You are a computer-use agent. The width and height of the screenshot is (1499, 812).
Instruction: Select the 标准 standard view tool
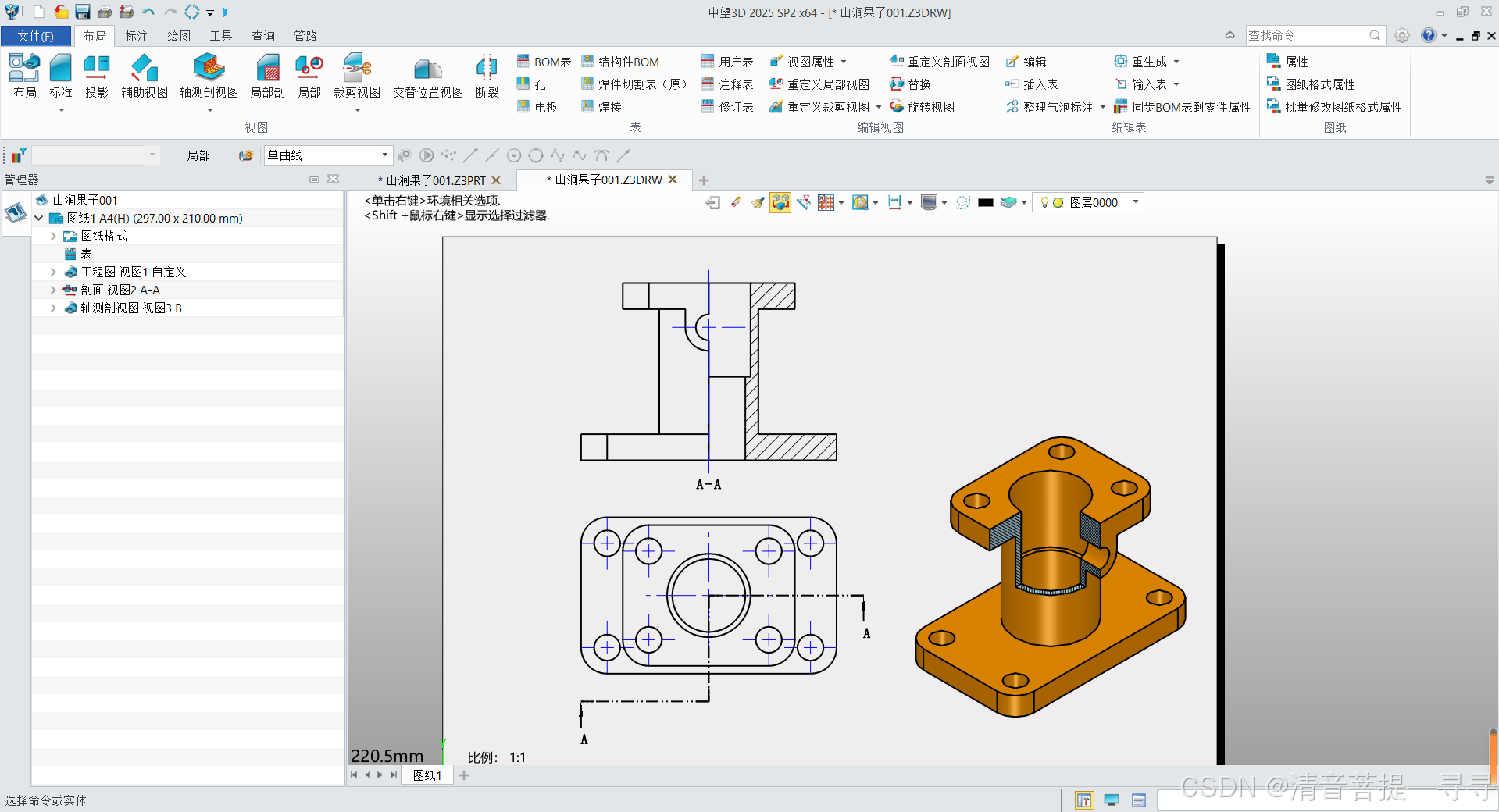pos(60,76)
